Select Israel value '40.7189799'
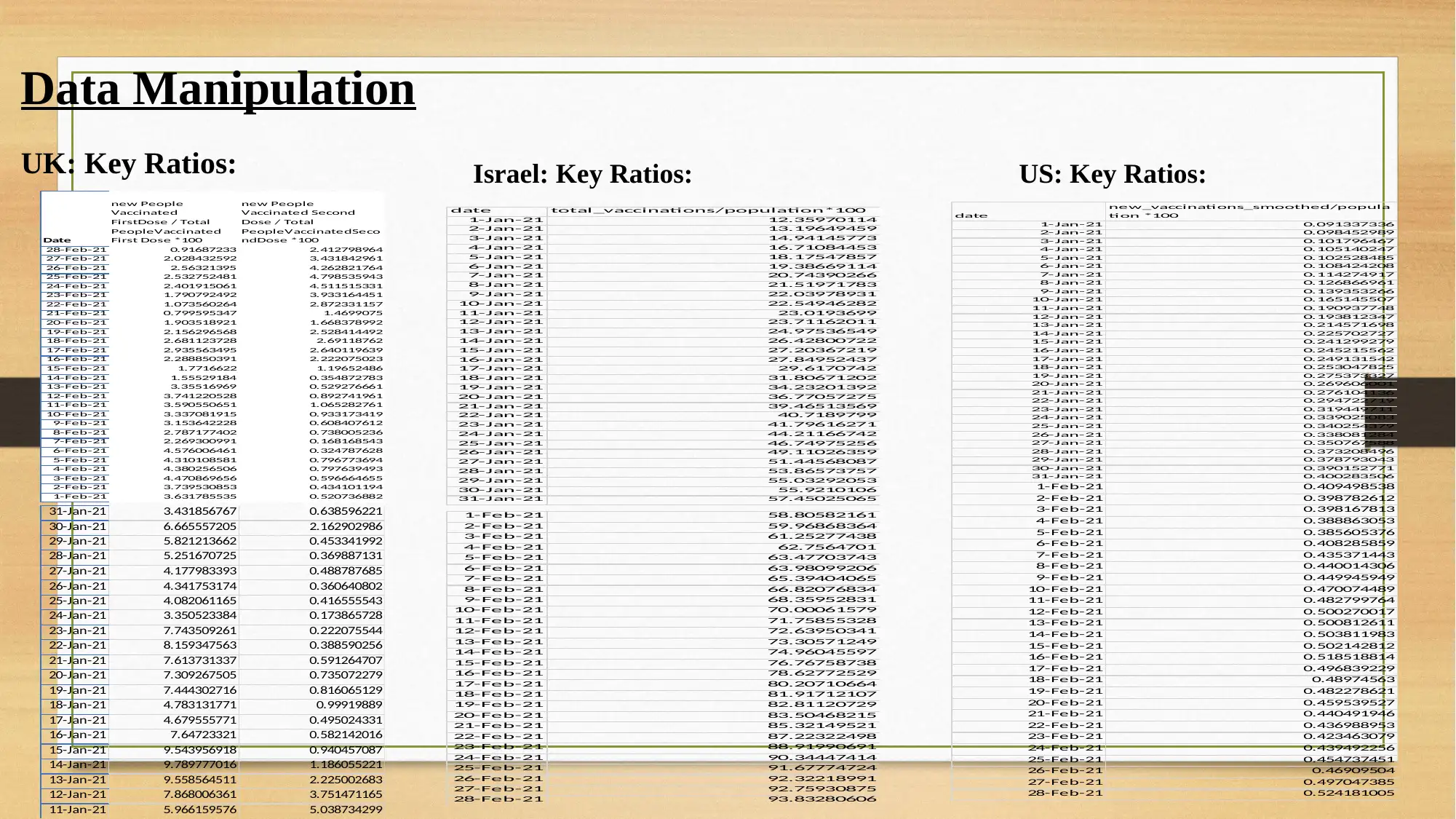1456x819 pixels. click(x=828, y=415)
